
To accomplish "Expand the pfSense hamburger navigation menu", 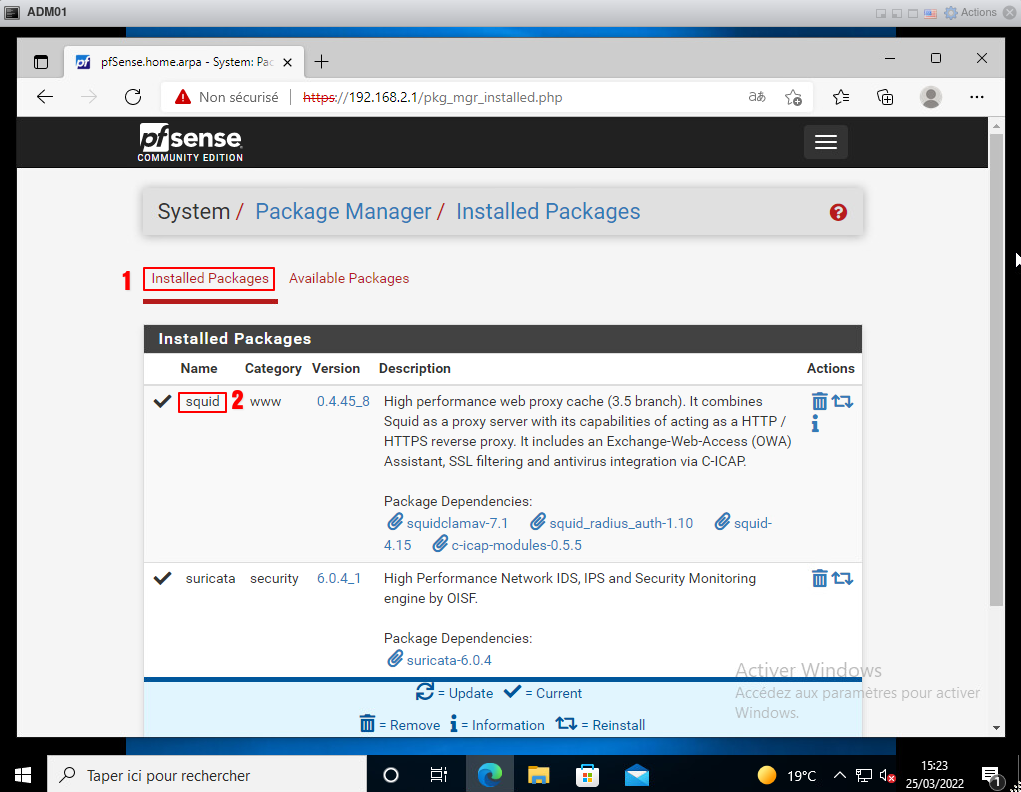I will (825, 142).
